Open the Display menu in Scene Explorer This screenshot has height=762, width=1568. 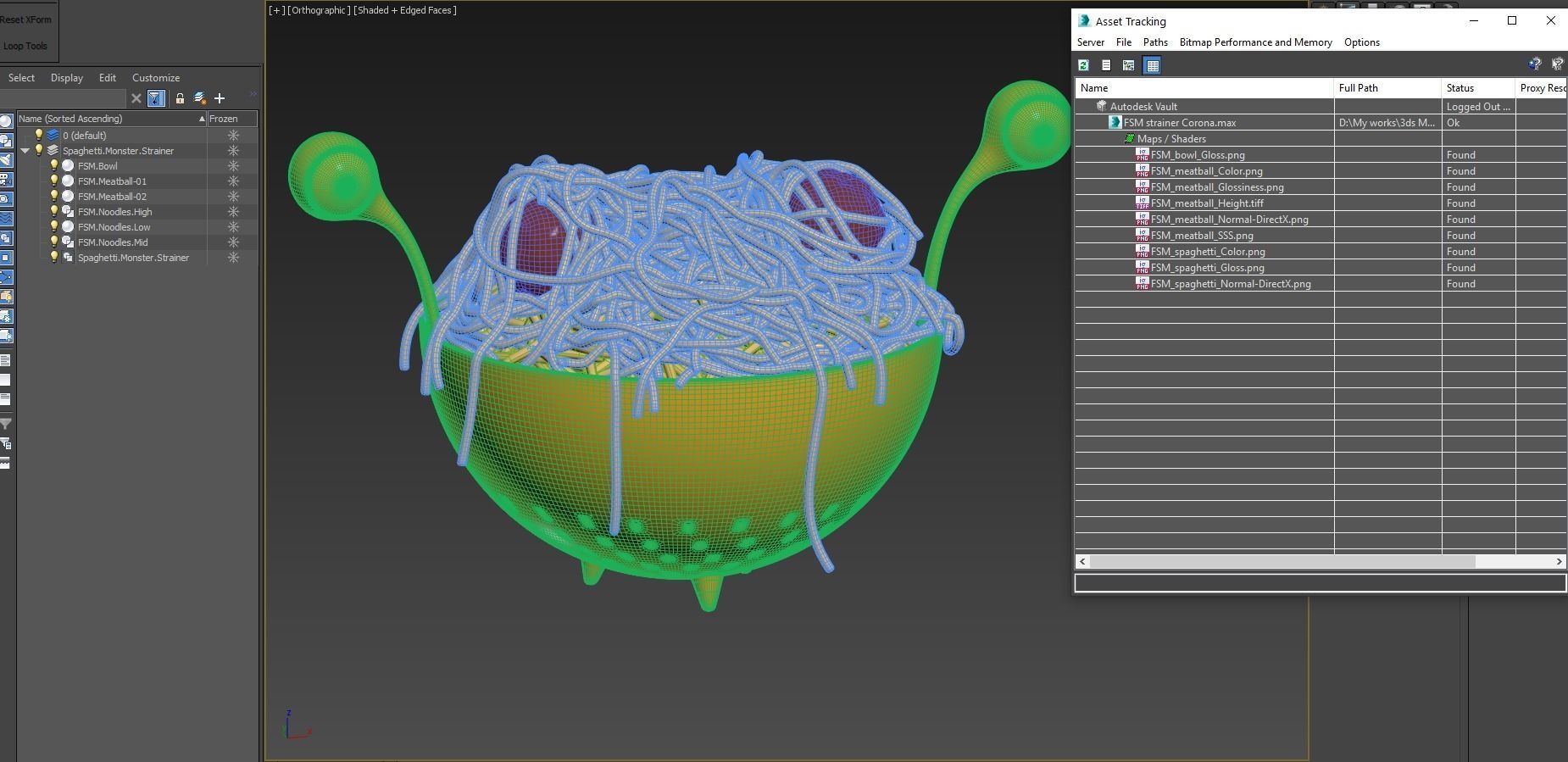click(x=67, y=78)
